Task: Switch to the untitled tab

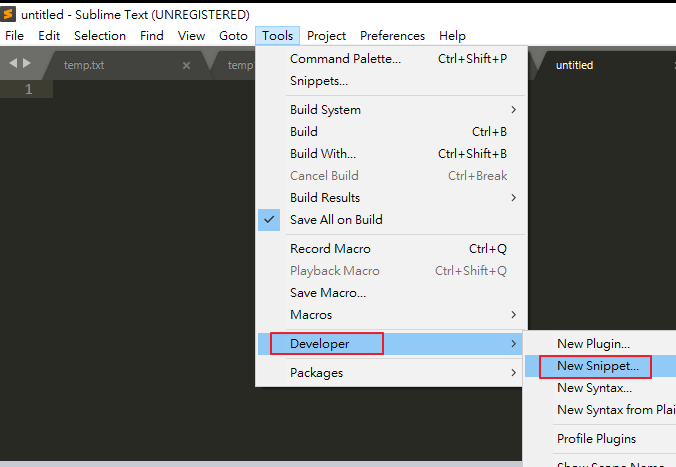Action: 604,66
